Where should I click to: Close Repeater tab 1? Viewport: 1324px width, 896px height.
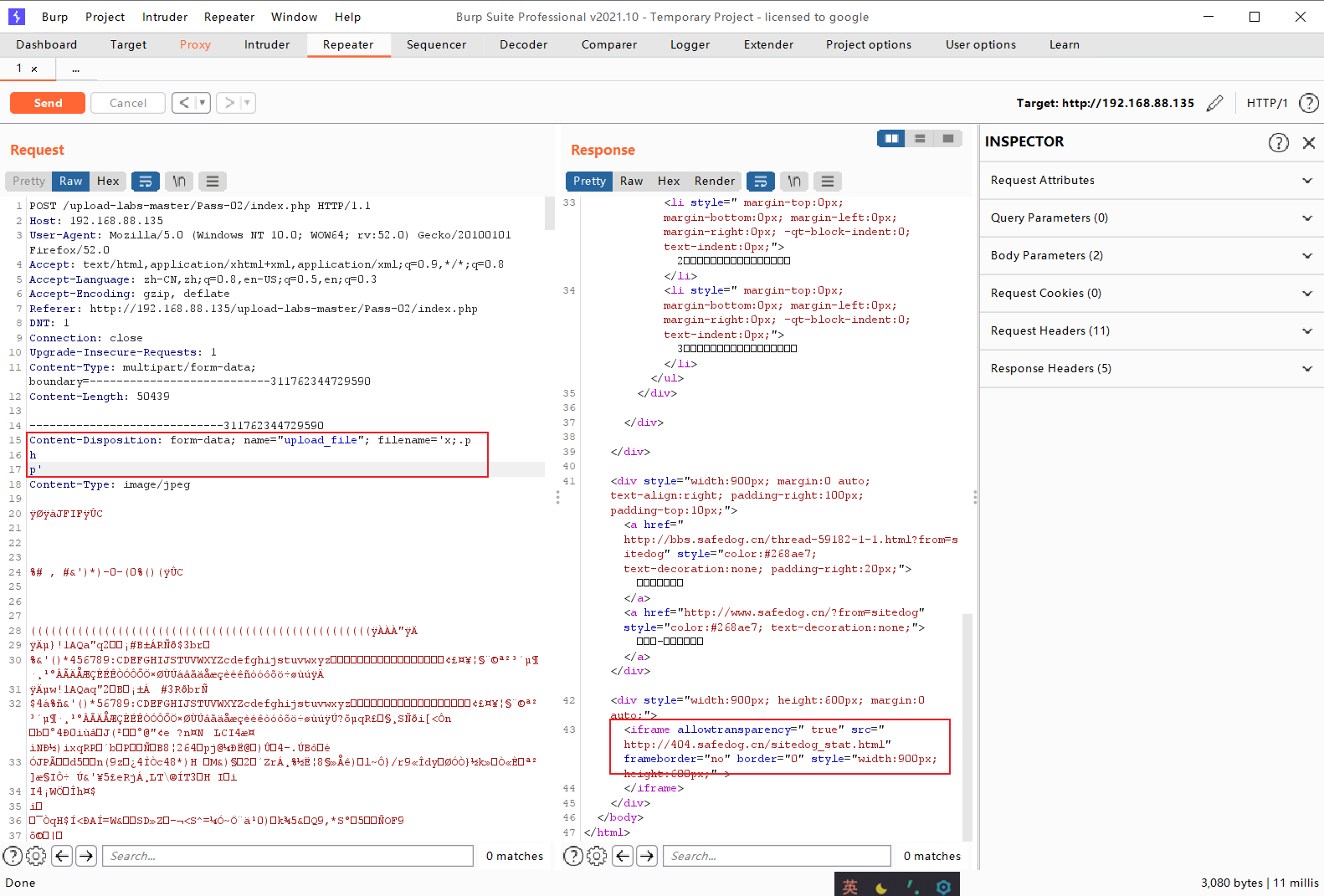[34, 69]
